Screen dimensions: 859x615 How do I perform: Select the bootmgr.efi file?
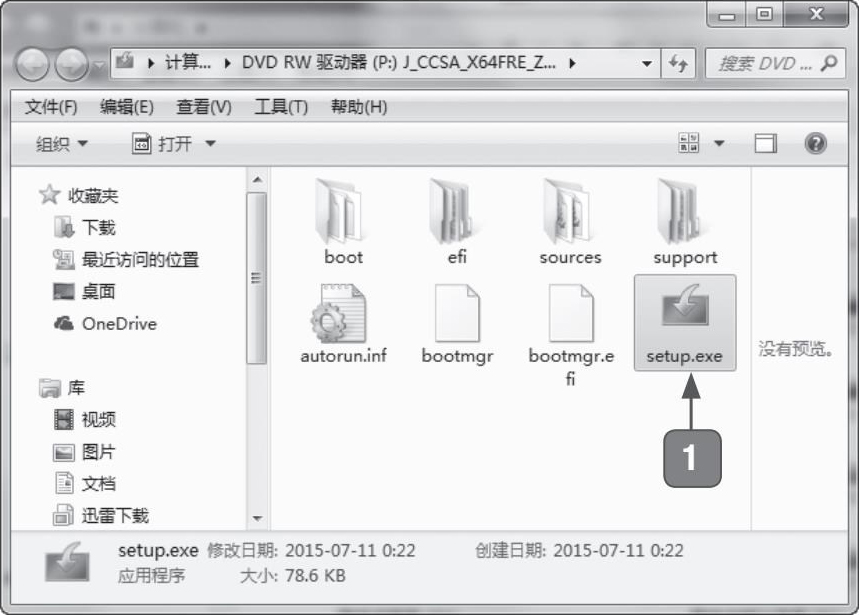[571, 334]
